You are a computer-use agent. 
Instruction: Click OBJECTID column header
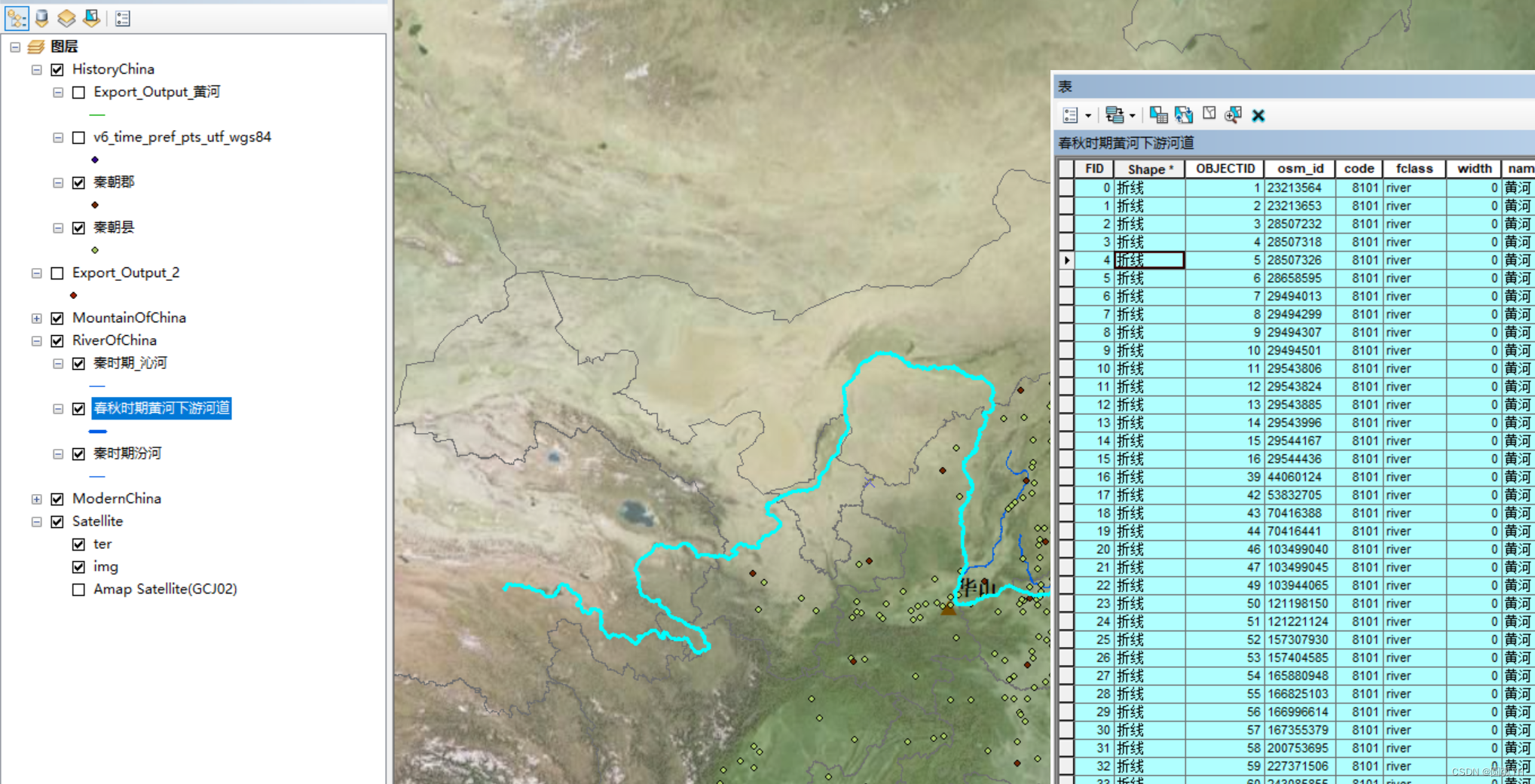(x=1225, y=169)
